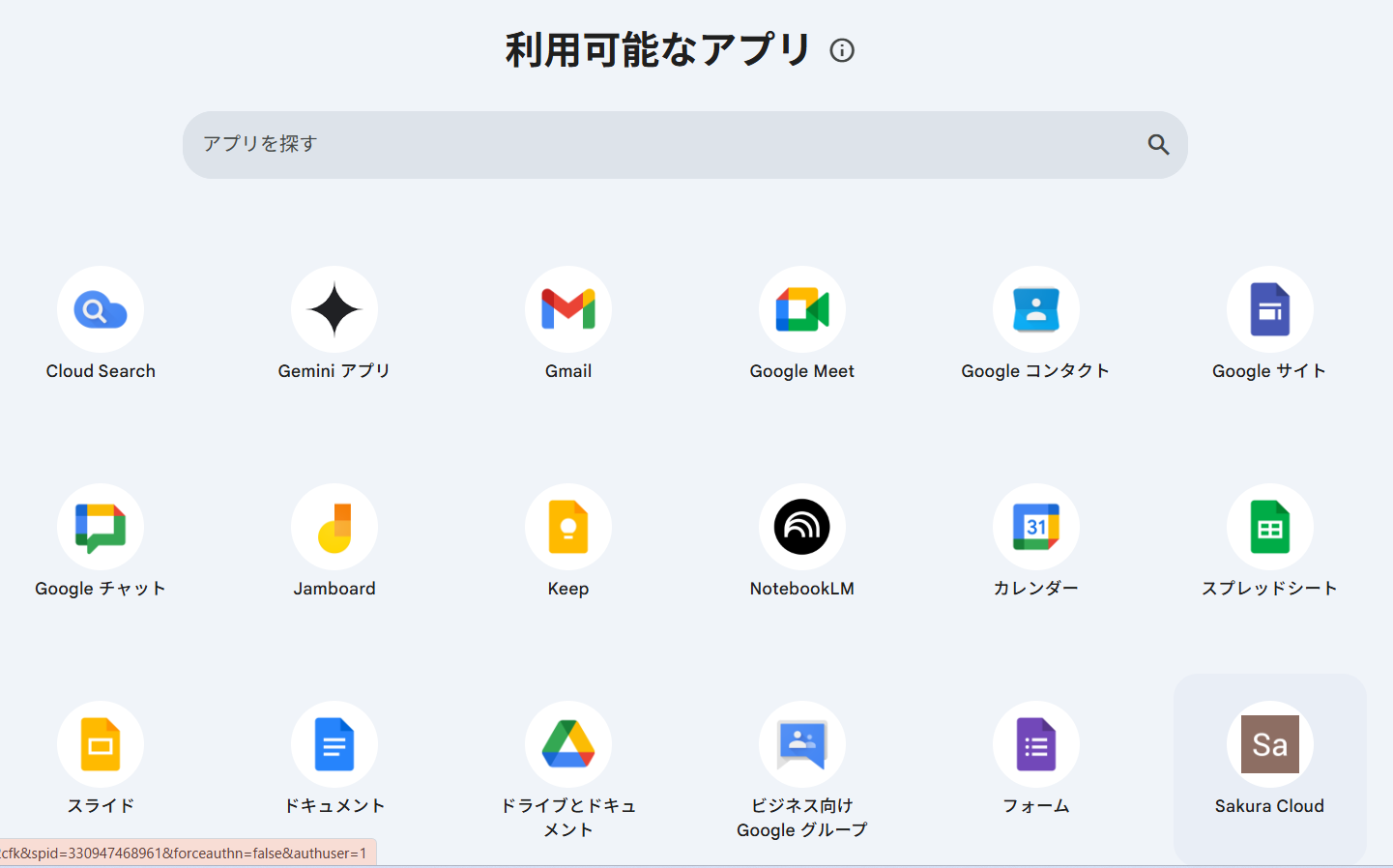Start Google Meet from its camera icon
The image size is (1393, 868).
pyautogui.click(x=802, y=309)
